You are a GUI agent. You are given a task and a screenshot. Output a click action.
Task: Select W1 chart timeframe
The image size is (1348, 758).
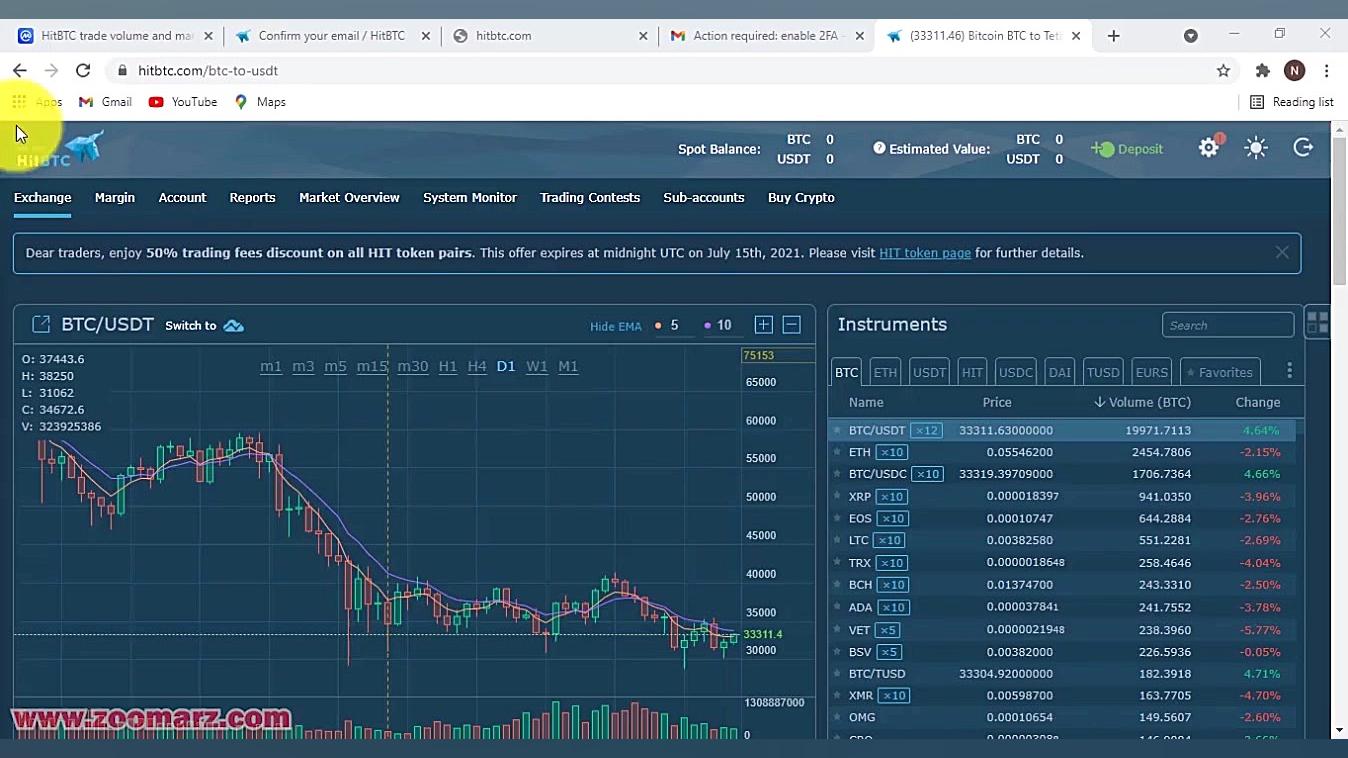click(537, 366)
